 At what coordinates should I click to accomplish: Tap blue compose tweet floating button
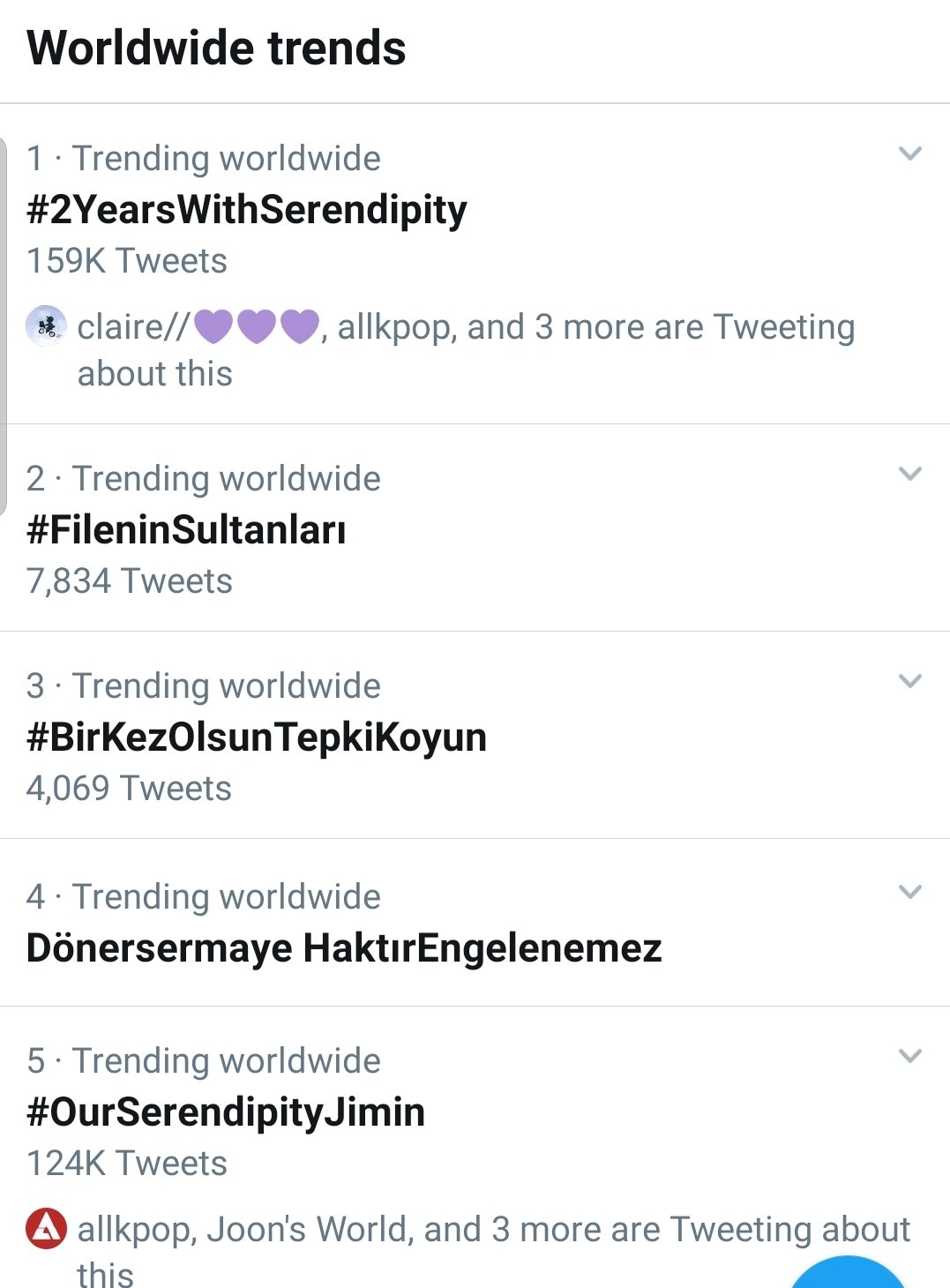point(847,1272)
